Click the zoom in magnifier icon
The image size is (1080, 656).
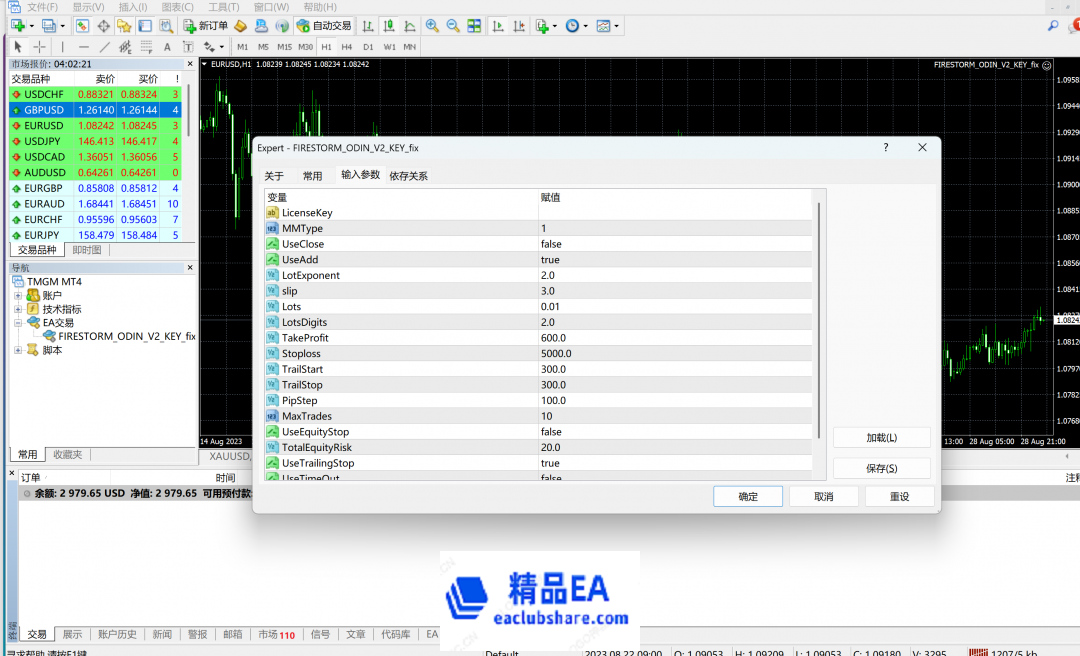[x=432, y=25]
